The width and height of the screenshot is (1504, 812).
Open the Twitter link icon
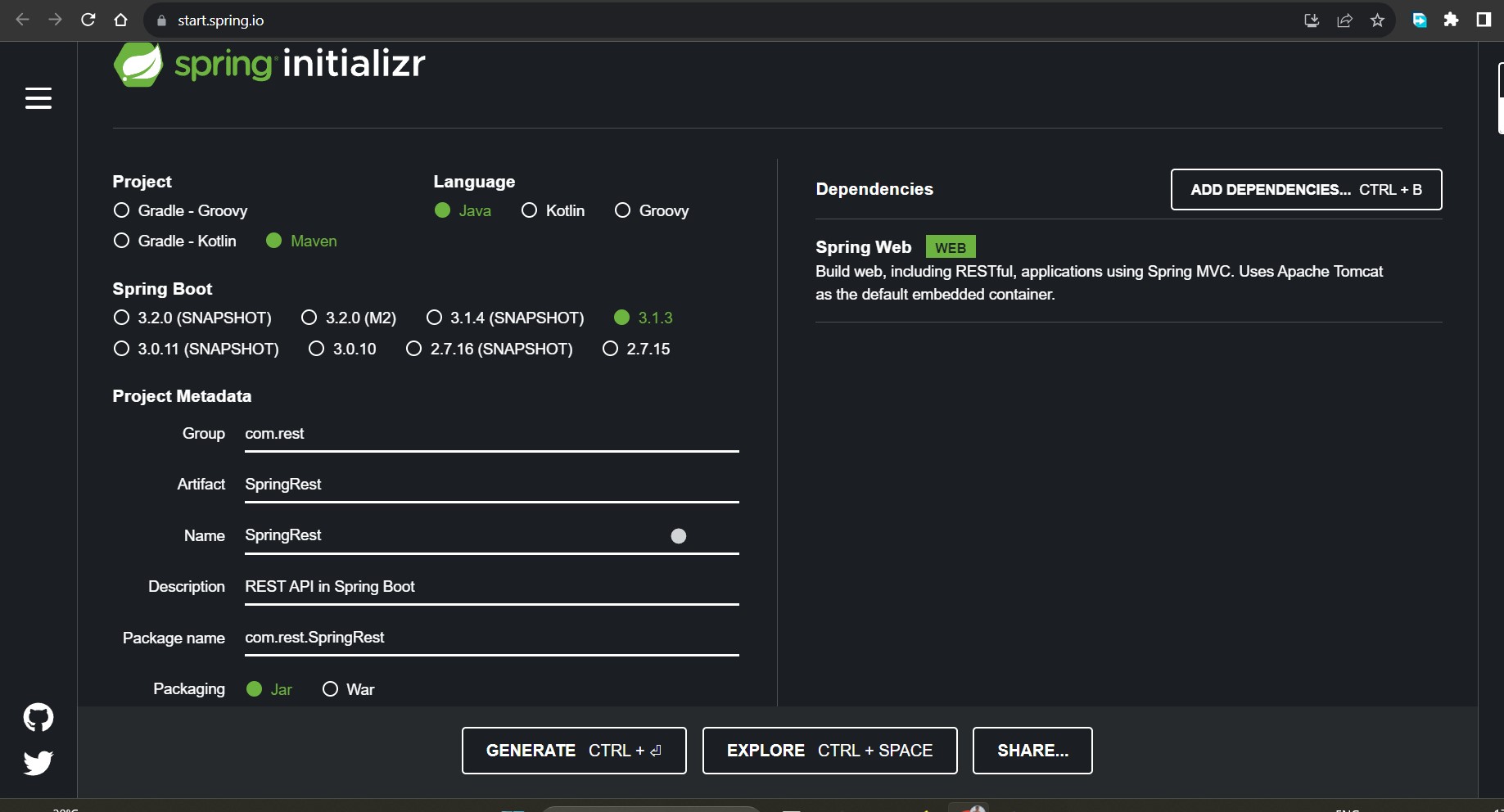[x=38, y=763]
